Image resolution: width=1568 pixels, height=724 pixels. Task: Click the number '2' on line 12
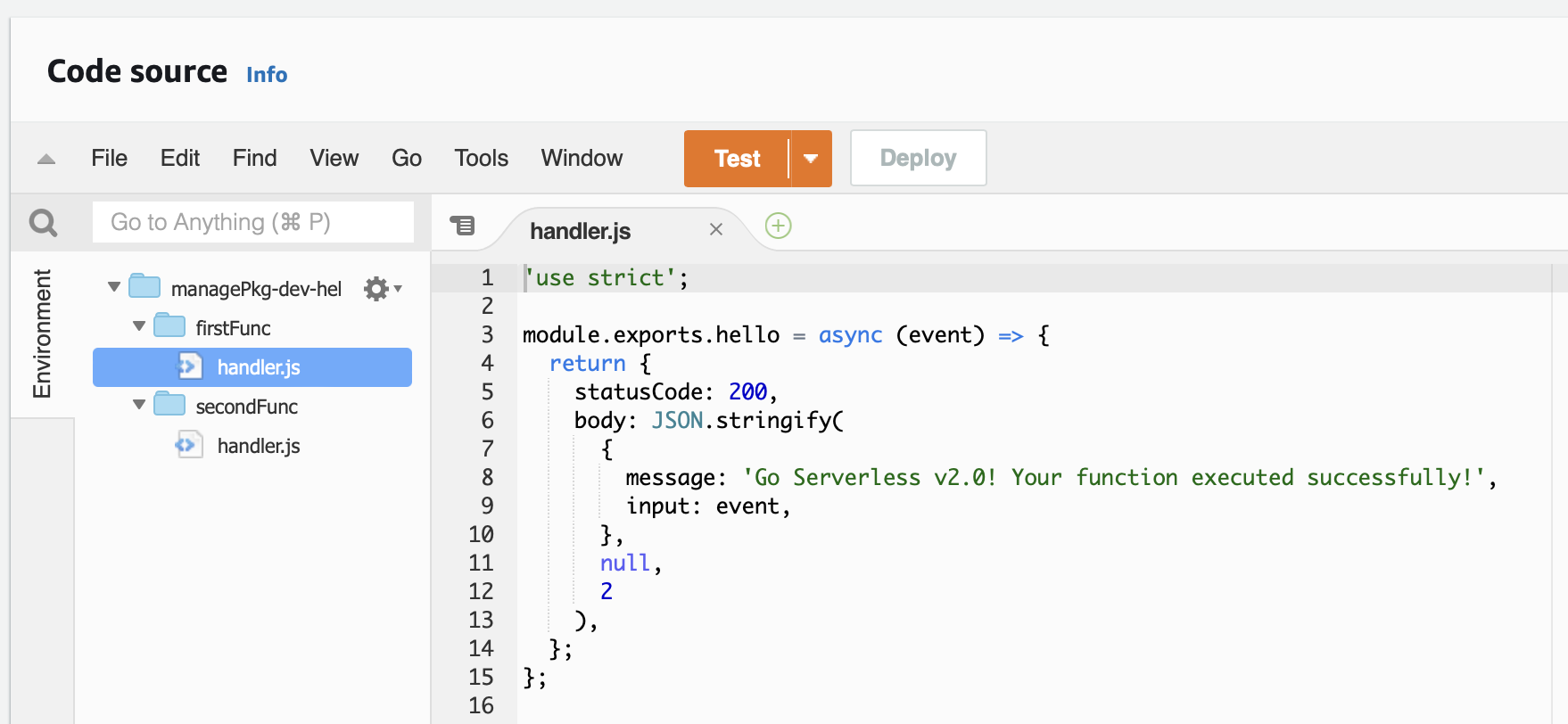coord(607,591)
